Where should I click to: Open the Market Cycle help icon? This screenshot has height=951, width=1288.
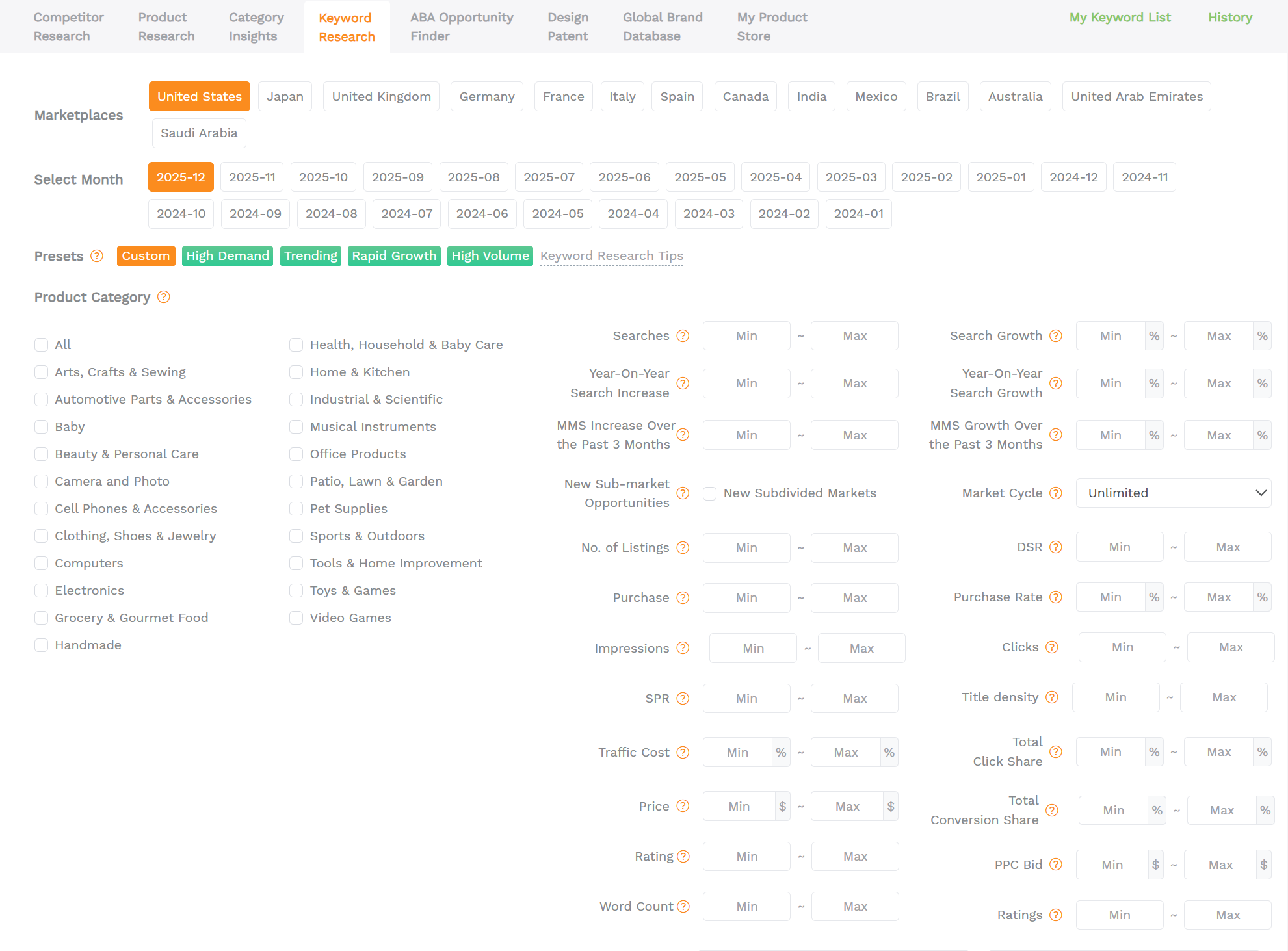pyautogui.click(x=1055, y=493)
